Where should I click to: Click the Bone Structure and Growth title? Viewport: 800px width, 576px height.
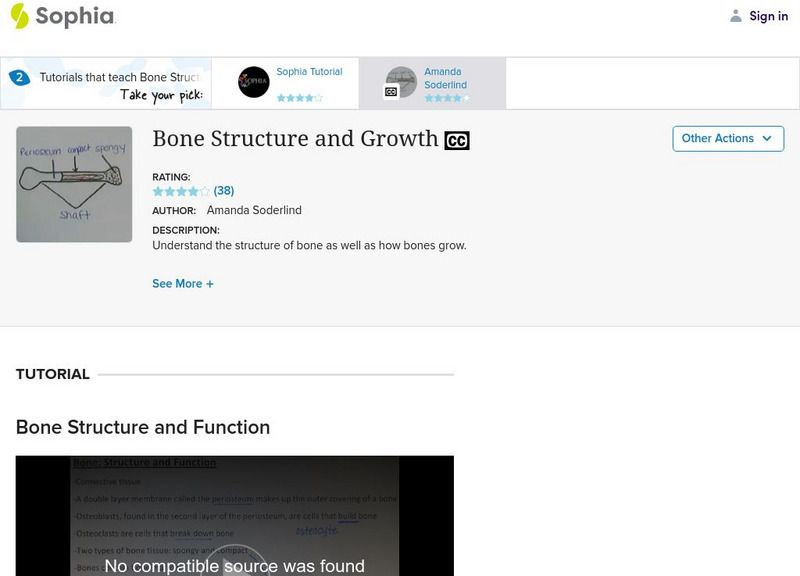295,139
